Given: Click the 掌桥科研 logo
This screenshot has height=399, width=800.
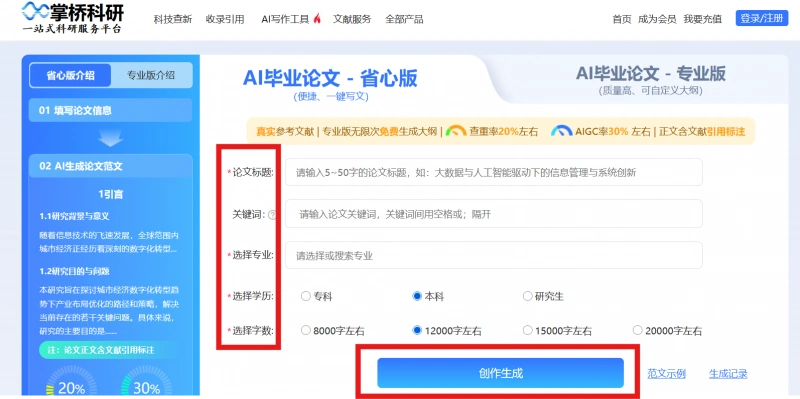Looking at the screenshot, I should click(x=72, y=18).
